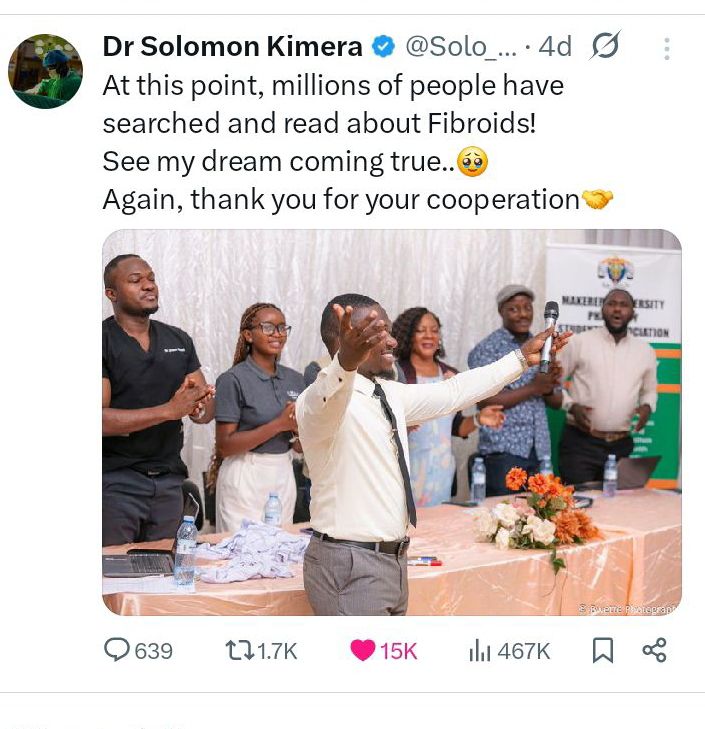Screen dimensions: 705x729
Task: Open the @Solo_ handle link
Action: (460, 47)
